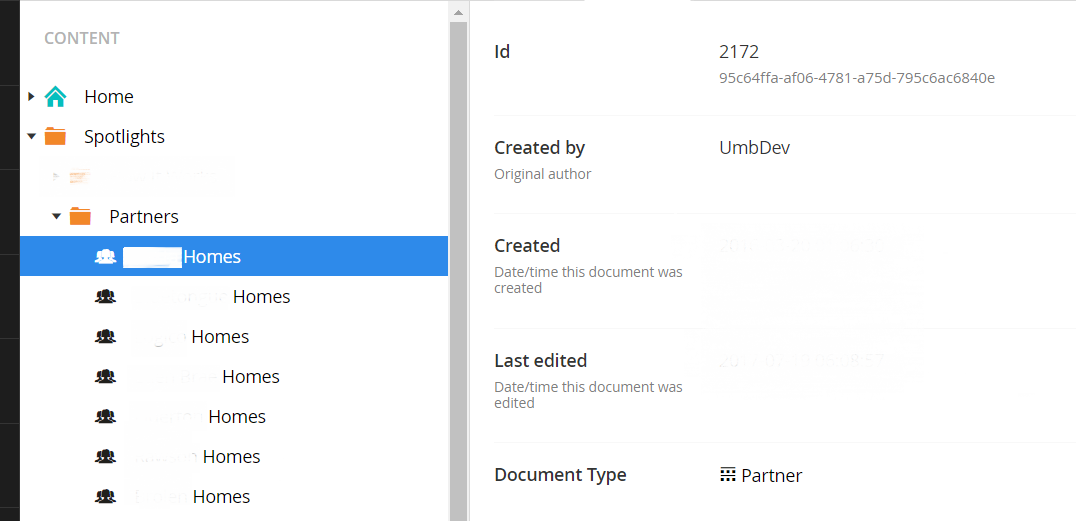Click the teal Home house icon
The height and width of the screenshot is (521, 1076).
pos(55,97)
